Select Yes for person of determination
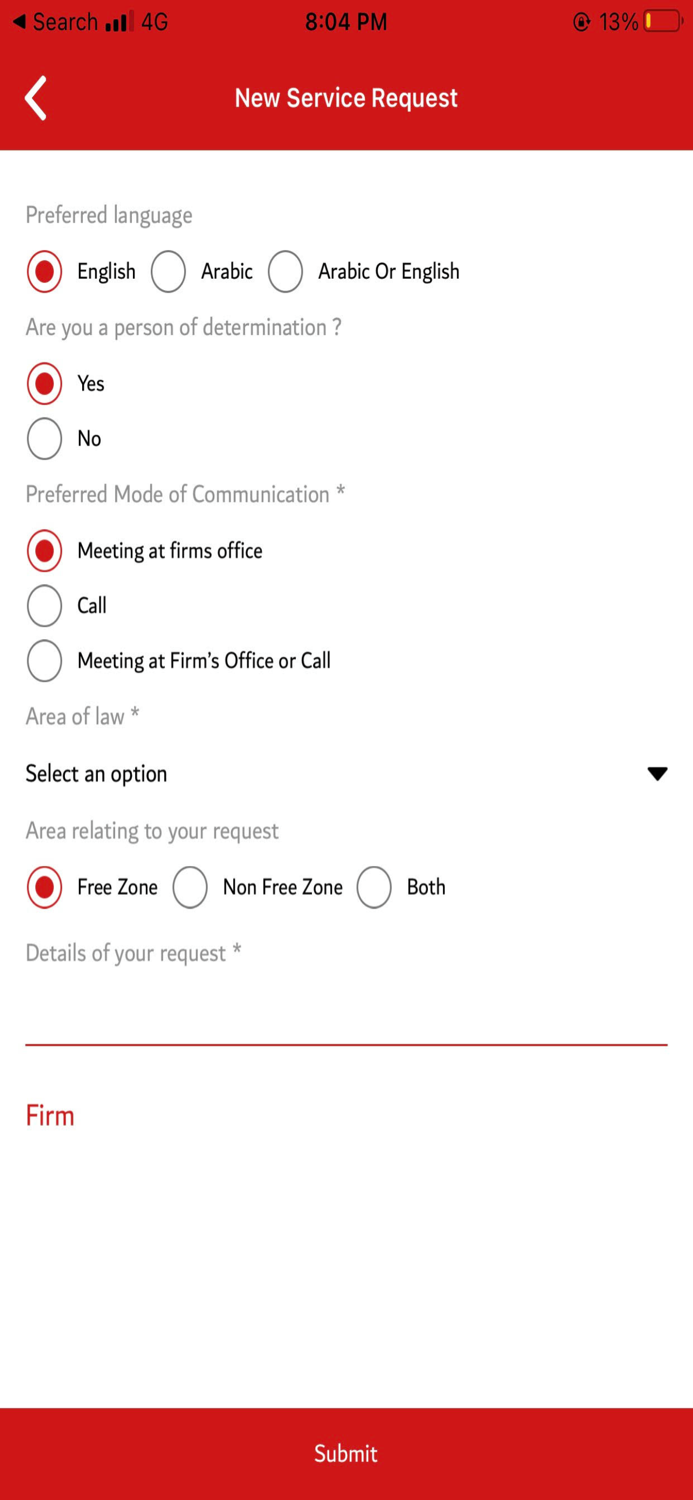 [45, 384]
